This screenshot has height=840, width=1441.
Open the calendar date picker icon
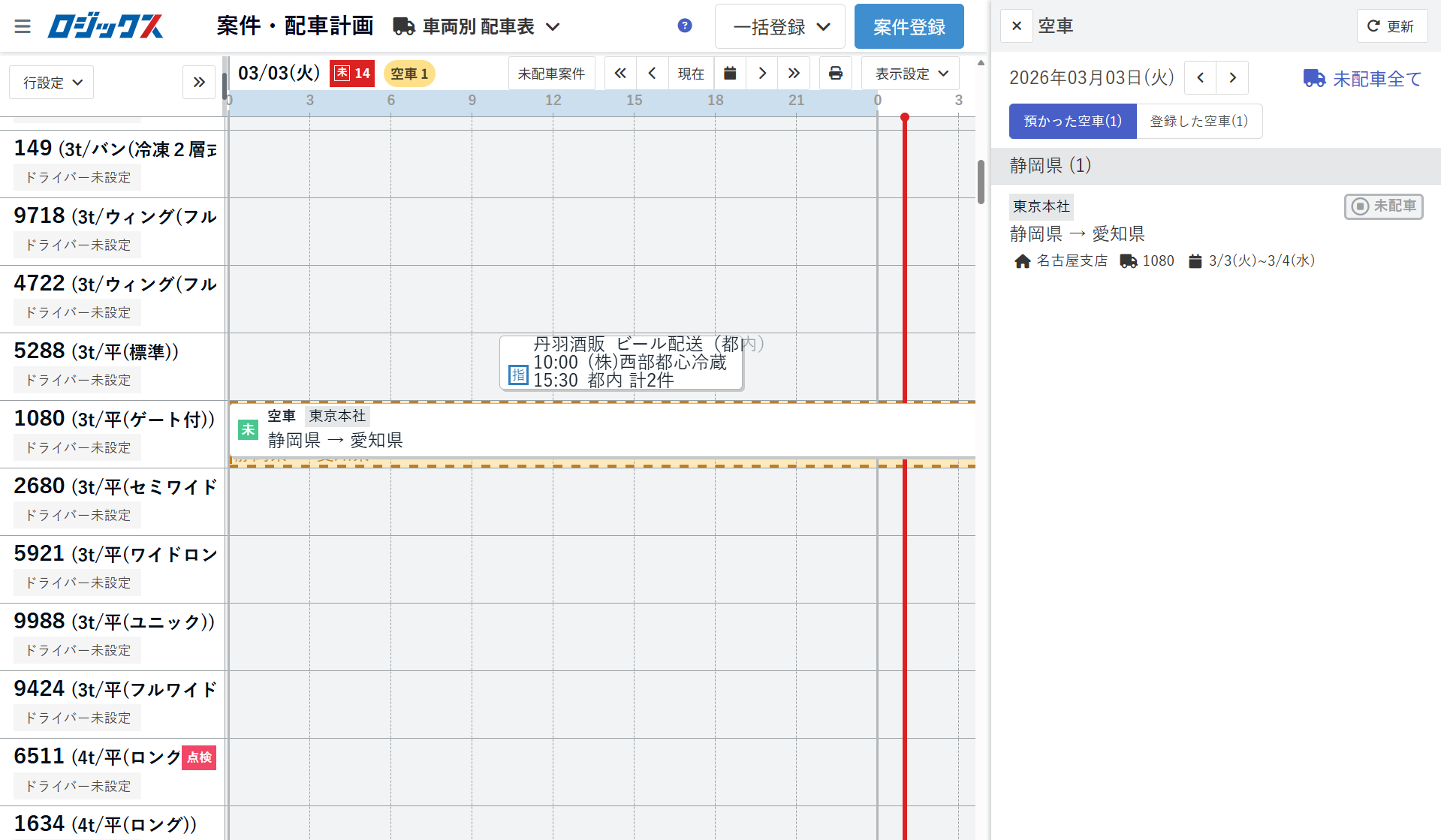pyautogui.click(x=730, y=74)
